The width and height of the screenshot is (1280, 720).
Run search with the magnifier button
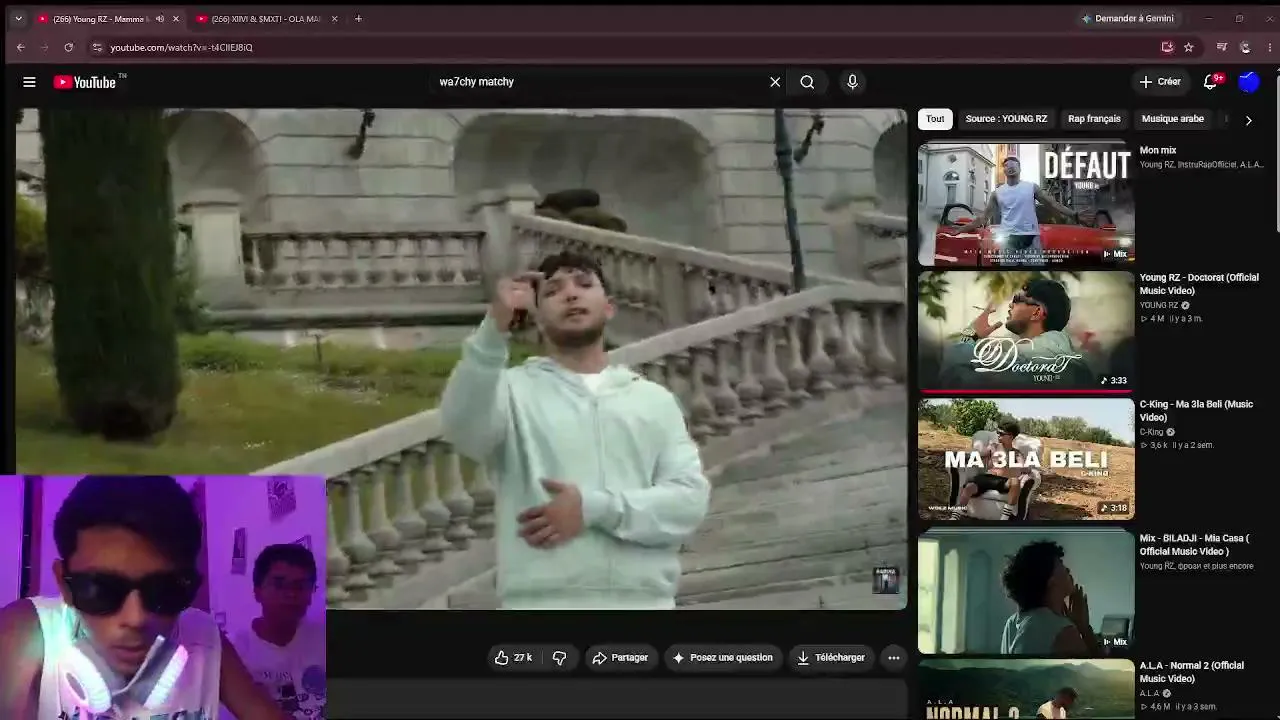click(807, 82)
